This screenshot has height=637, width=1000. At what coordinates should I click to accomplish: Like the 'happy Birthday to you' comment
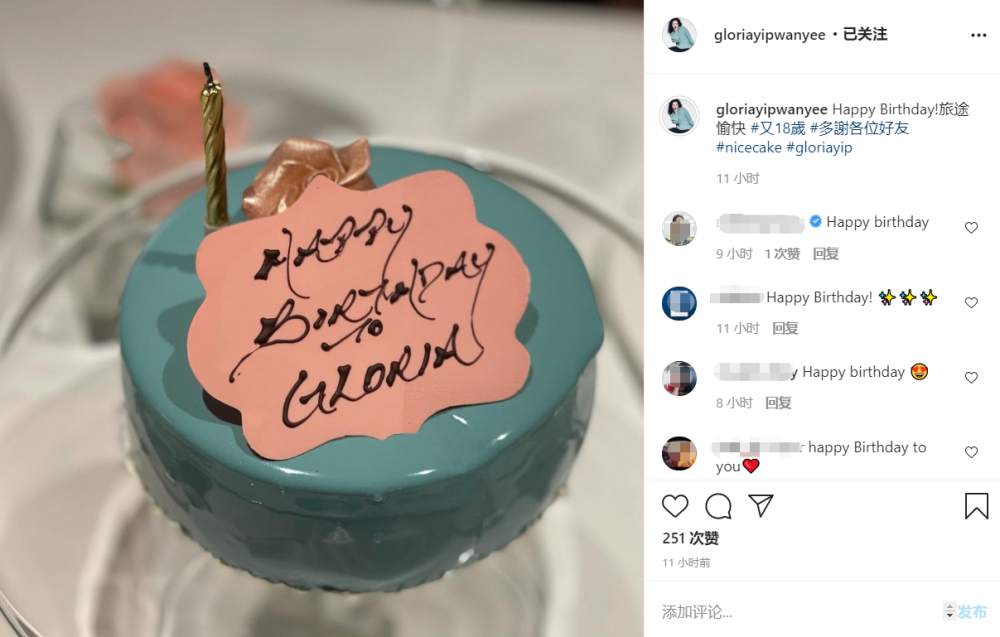(x=971, y=452)
